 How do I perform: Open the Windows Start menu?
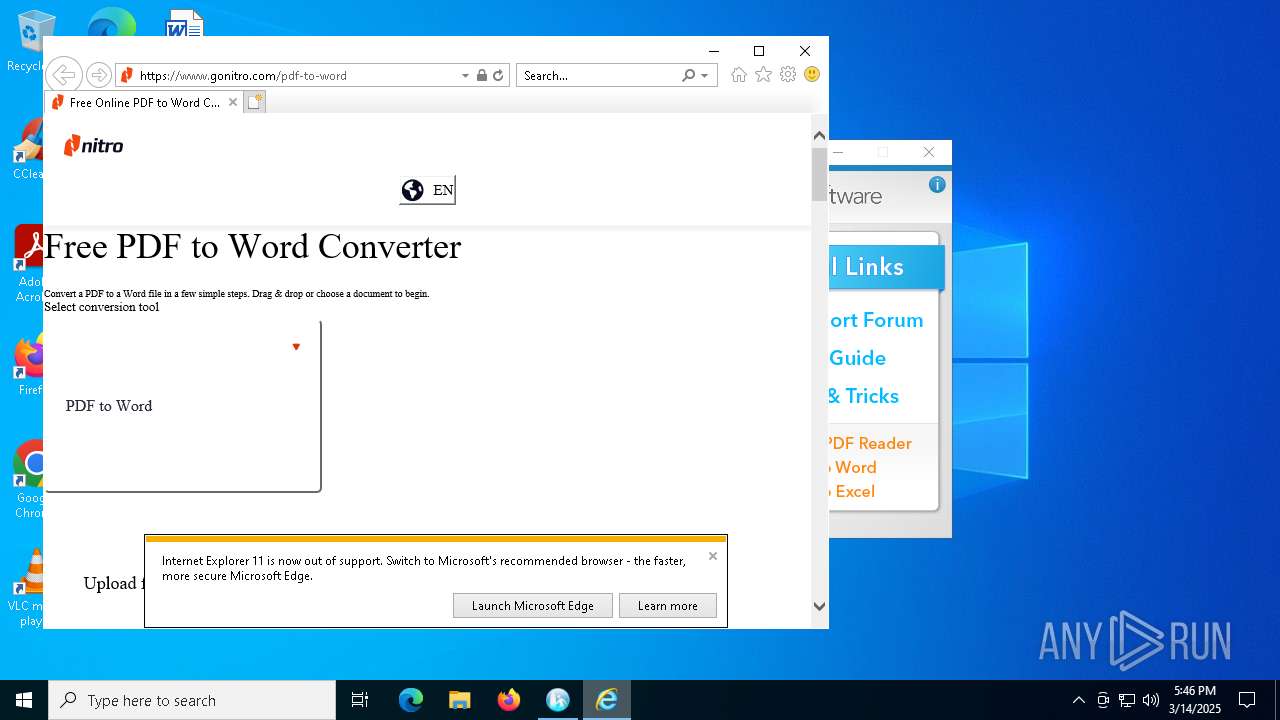(x=24, y=700)
